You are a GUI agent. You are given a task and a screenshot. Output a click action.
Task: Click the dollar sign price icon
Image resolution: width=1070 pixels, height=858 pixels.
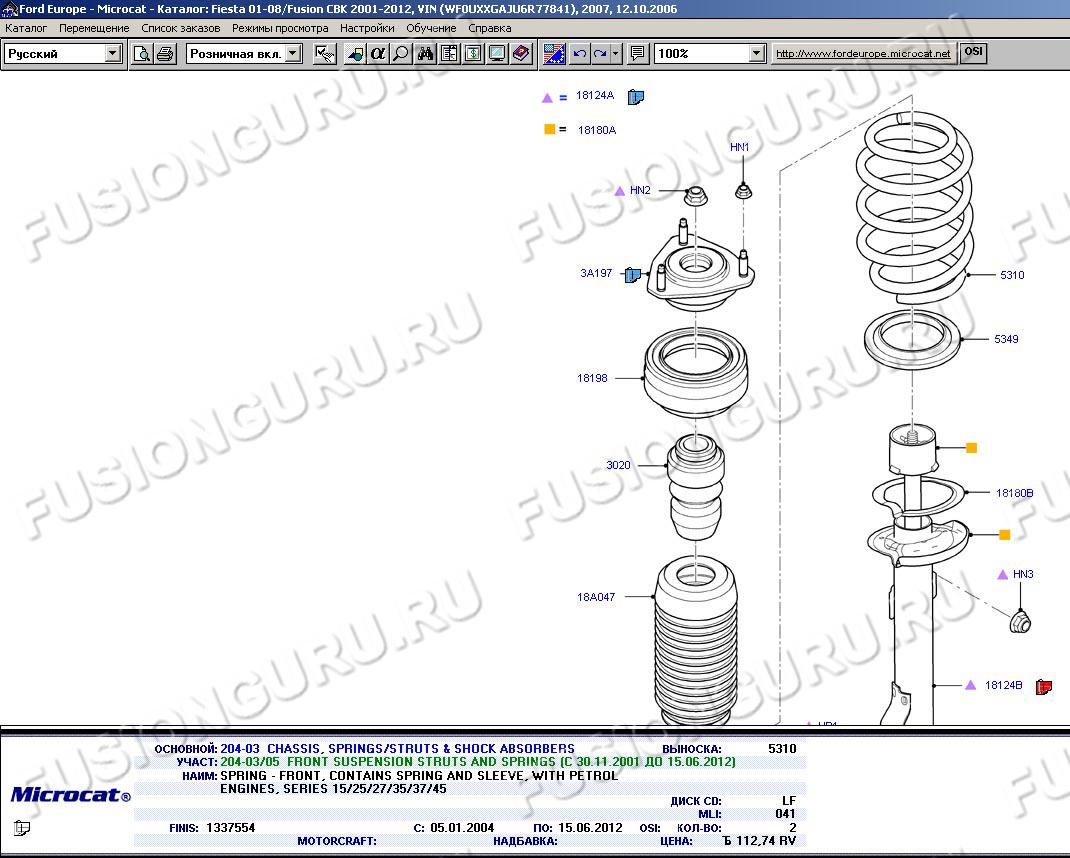click(473, 53)
